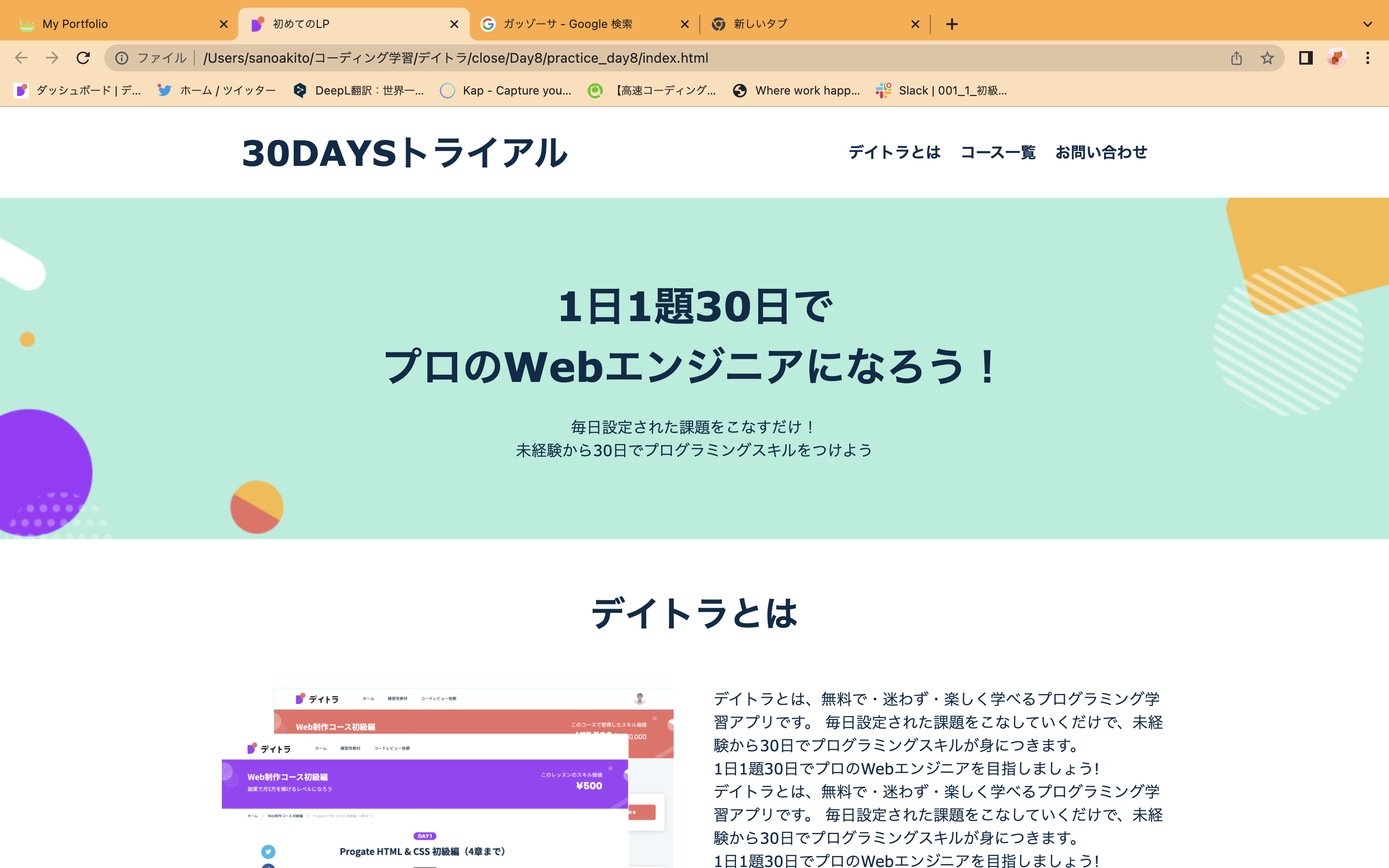Expand the tab search chevron
The height and width of the screenshot is (868, 1389).
coord(1367,24)
